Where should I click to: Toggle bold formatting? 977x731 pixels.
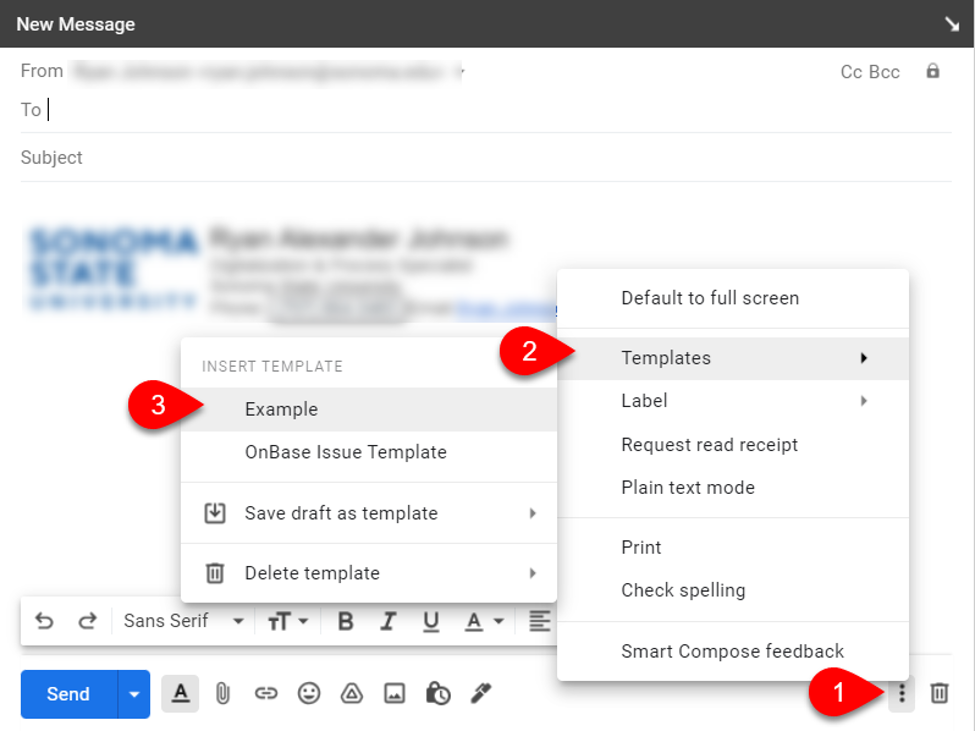pyautogui.click(x=346, y=621)
